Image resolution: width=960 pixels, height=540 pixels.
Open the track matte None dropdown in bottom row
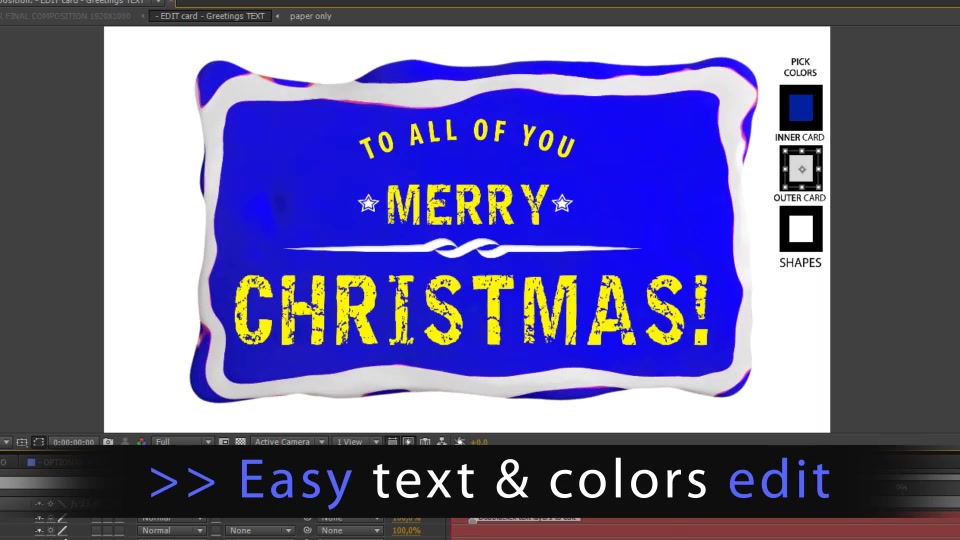[x=260, y=531]
